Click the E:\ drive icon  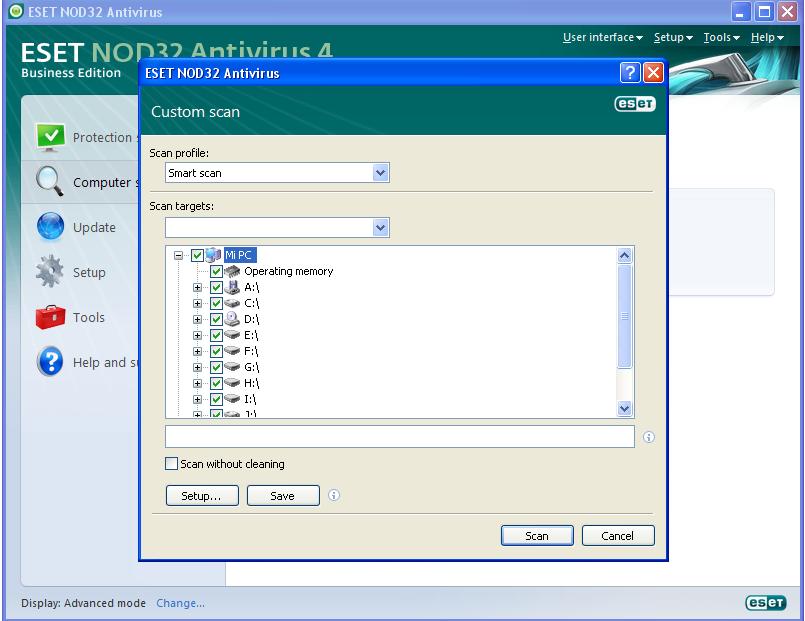[232, 335]
